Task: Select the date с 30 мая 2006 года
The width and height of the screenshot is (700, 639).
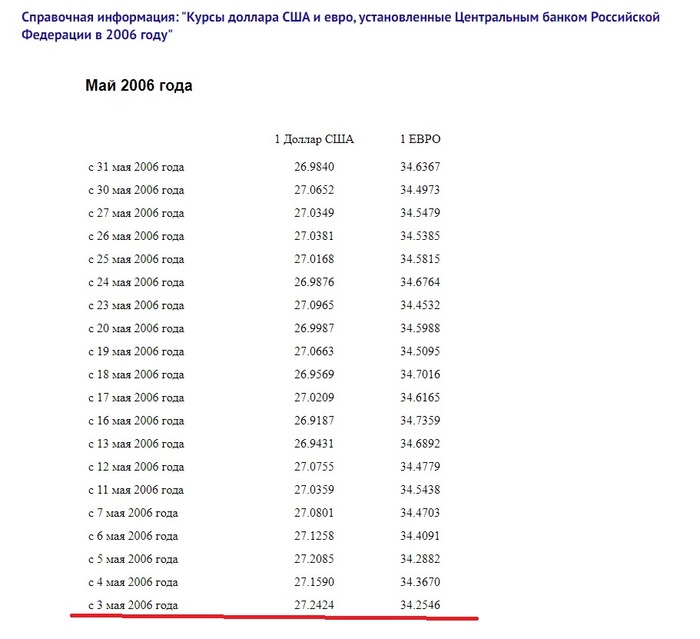Action: [136, 190]
